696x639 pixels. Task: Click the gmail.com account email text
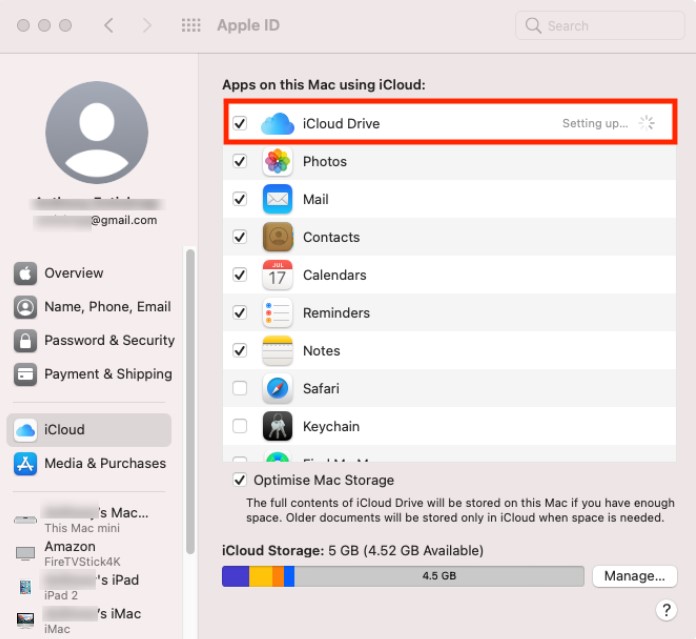point(124,220)
